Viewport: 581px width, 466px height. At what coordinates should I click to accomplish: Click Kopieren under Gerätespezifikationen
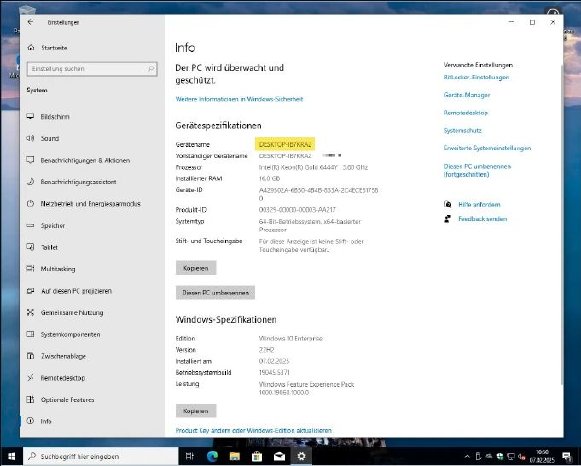[x=196, y=268]
